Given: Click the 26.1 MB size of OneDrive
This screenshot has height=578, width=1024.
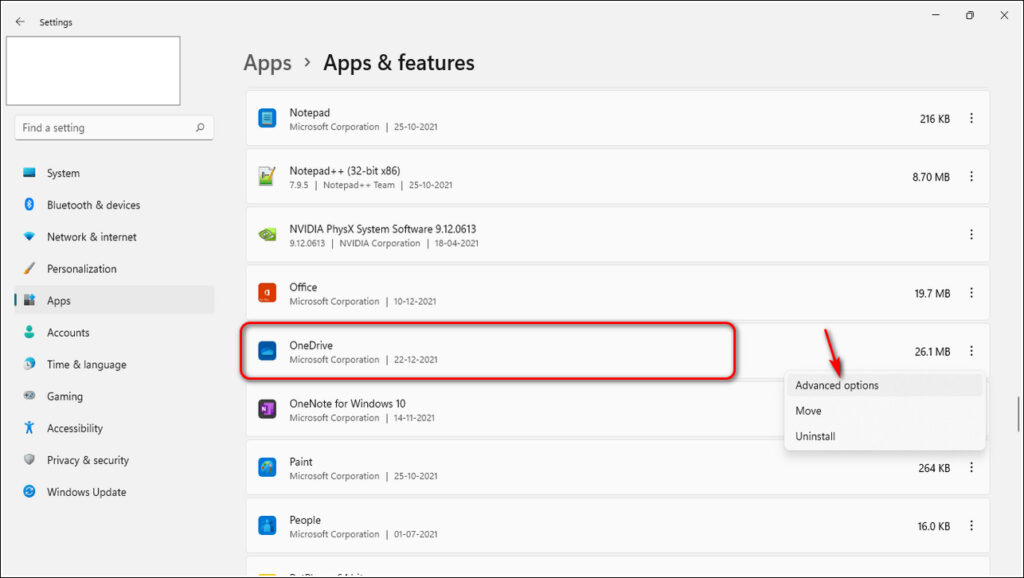Looking at the screenshot, I should coord(932,351).
